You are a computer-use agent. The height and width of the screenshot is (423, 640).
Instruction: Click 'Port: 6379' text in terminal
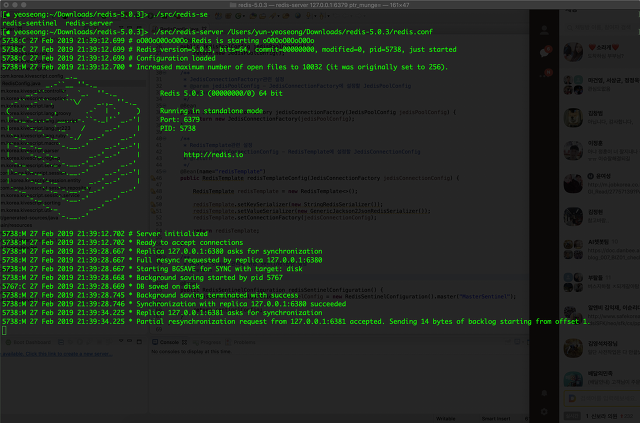[x=180, y=120]
